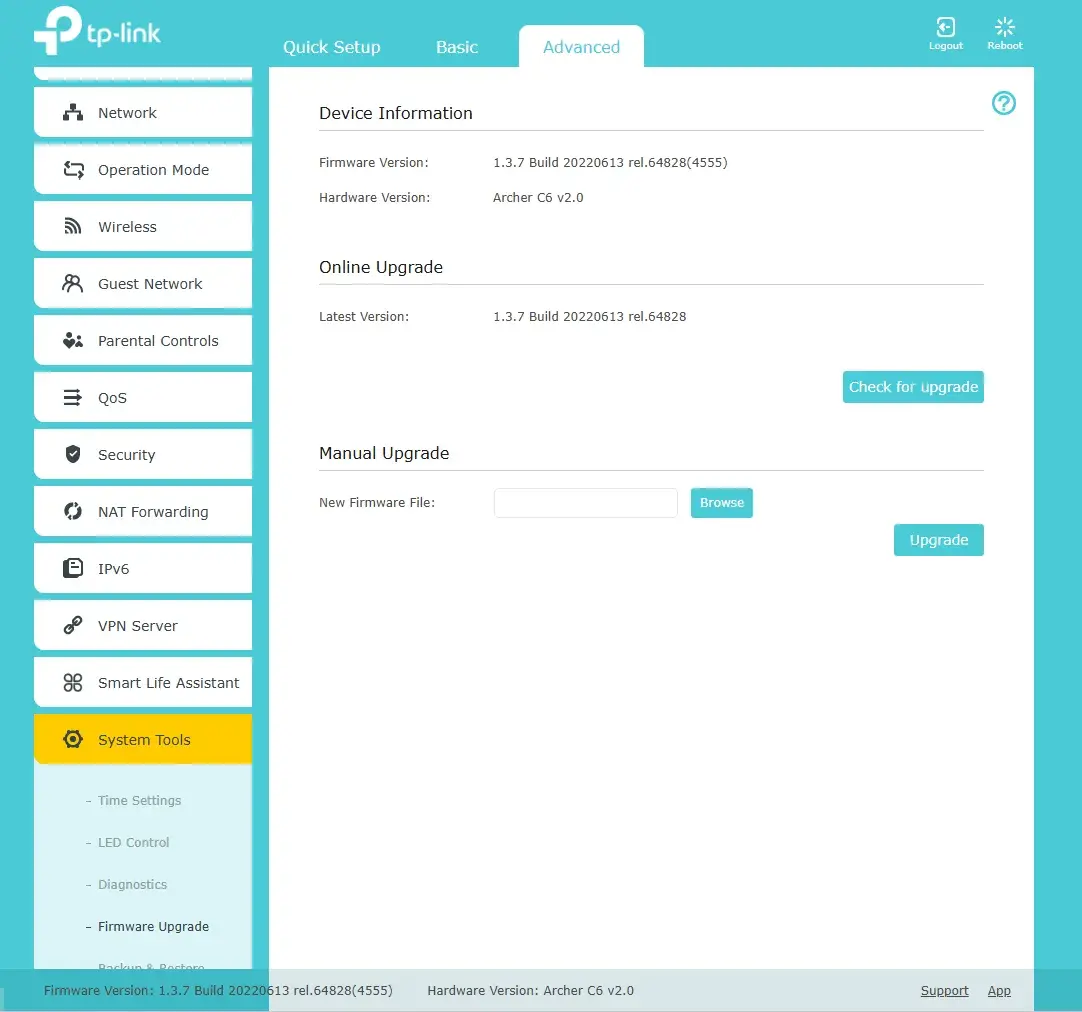
Task: Click the System Tools gear icon
Action: 72,739
